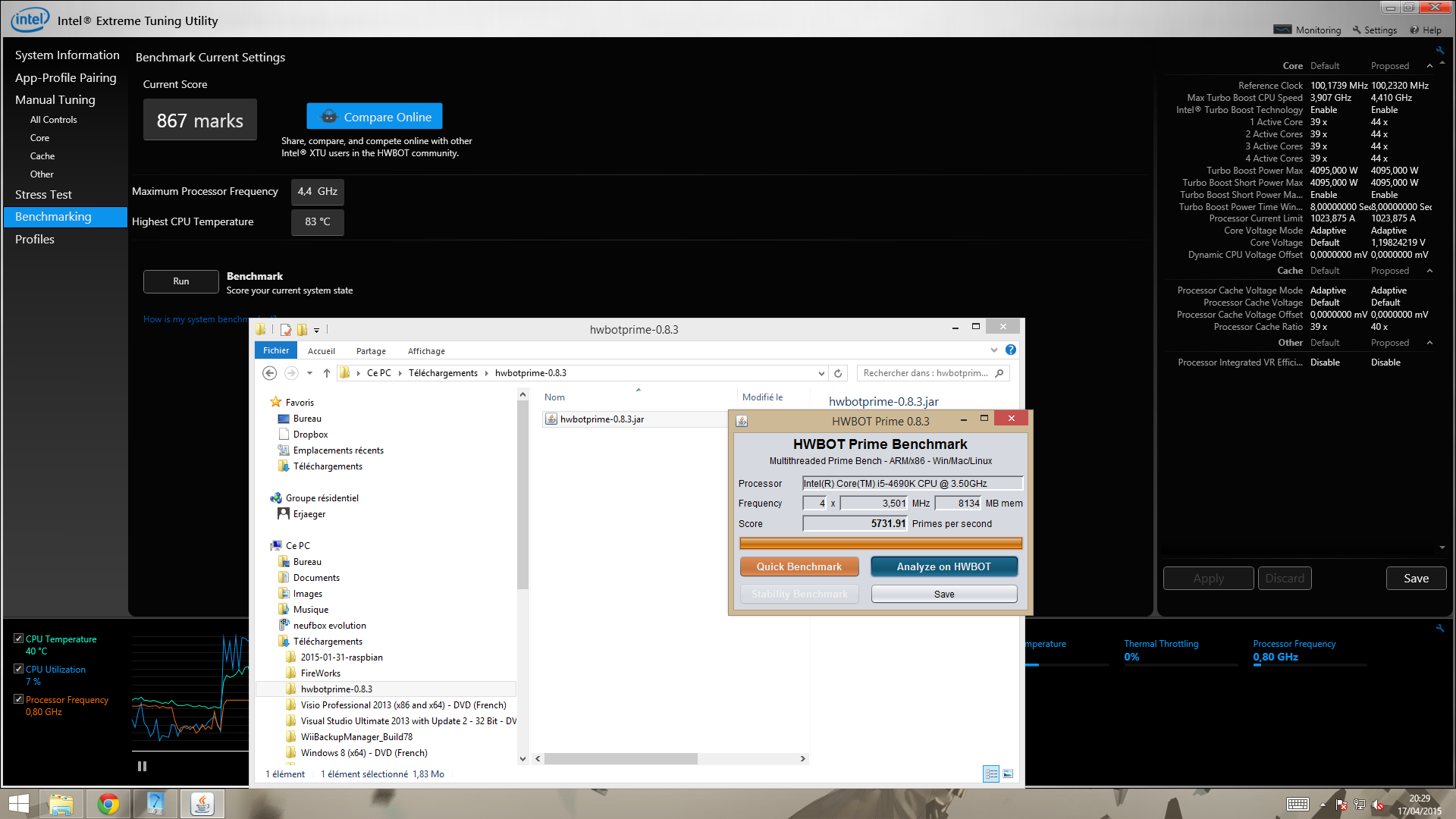Viewport: 1456px width, 819px height.
Task: Collapse the Core settings section
Action: pos(1429,66)
